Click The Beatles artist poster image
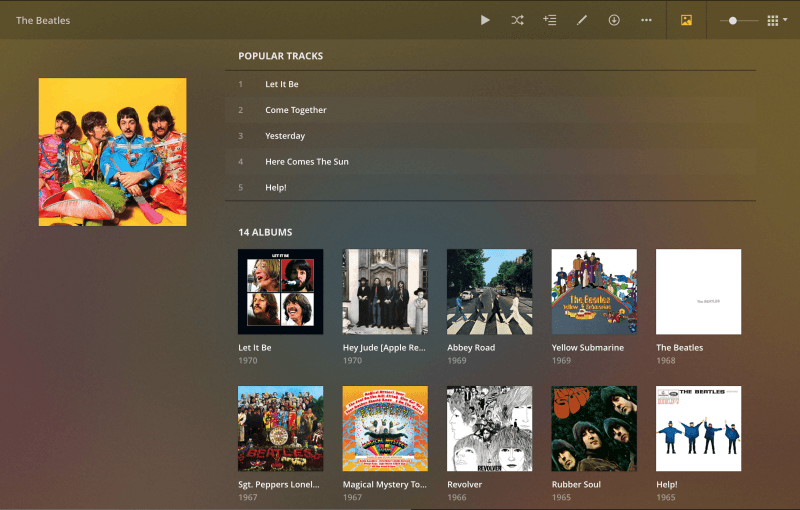800x510 pixels. pyautogui.click(x=112, y=152)
